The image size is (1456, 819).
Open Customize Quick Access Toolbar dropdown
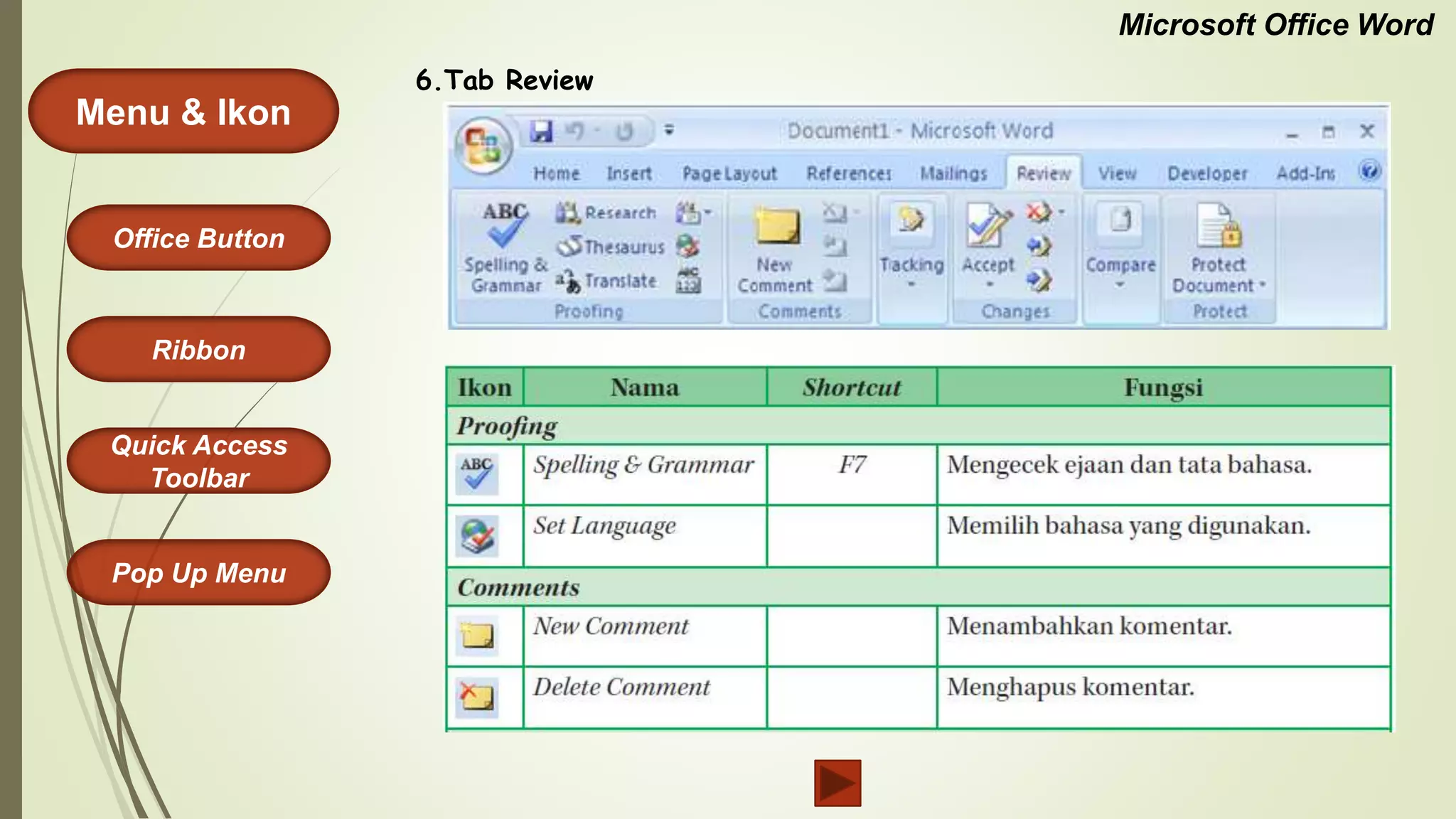[x=669, y=130]
